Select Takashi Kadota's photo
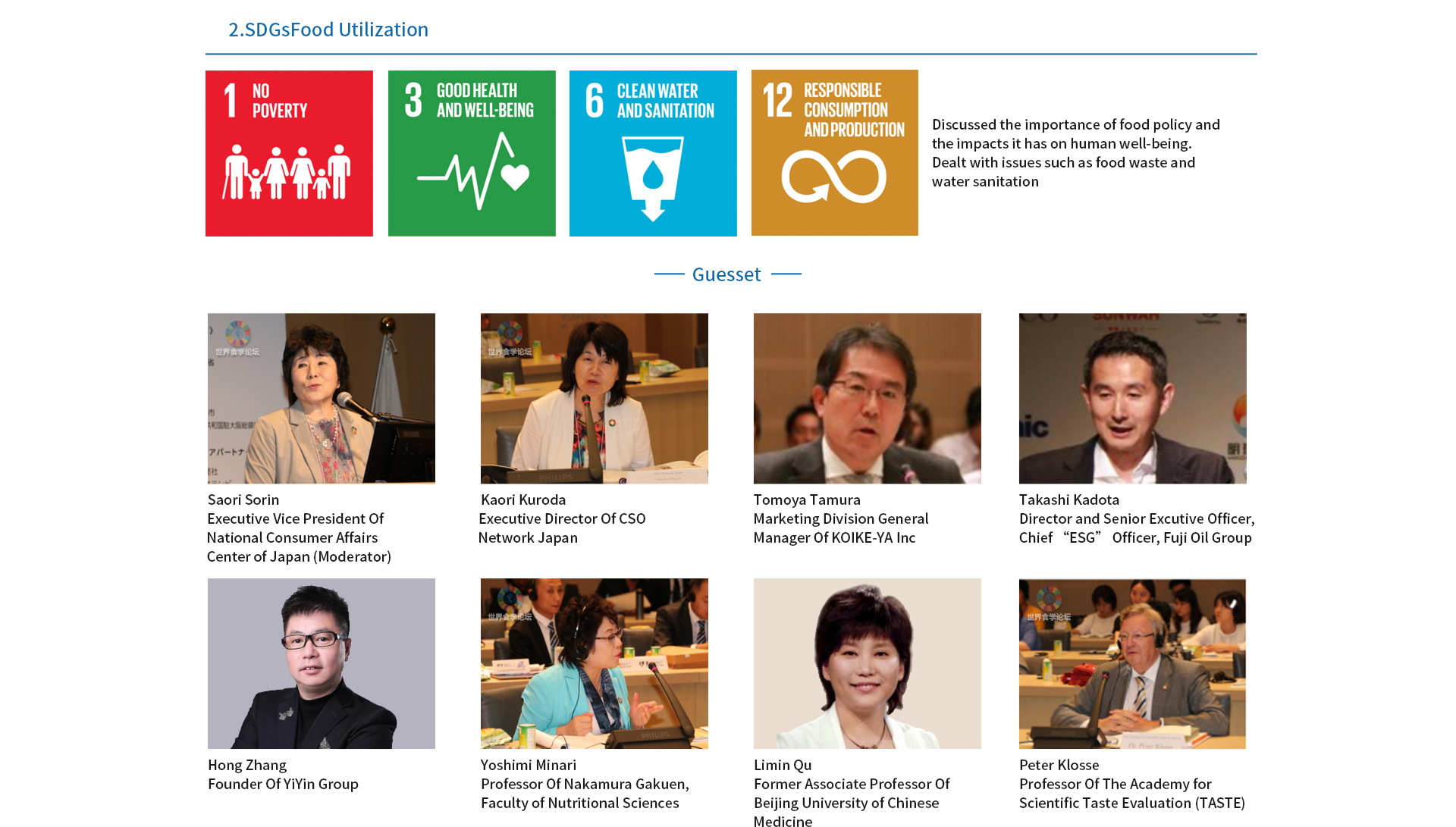Image resolution: width=1456 pixels, height=827 pixels. [x=1132, y=398]
